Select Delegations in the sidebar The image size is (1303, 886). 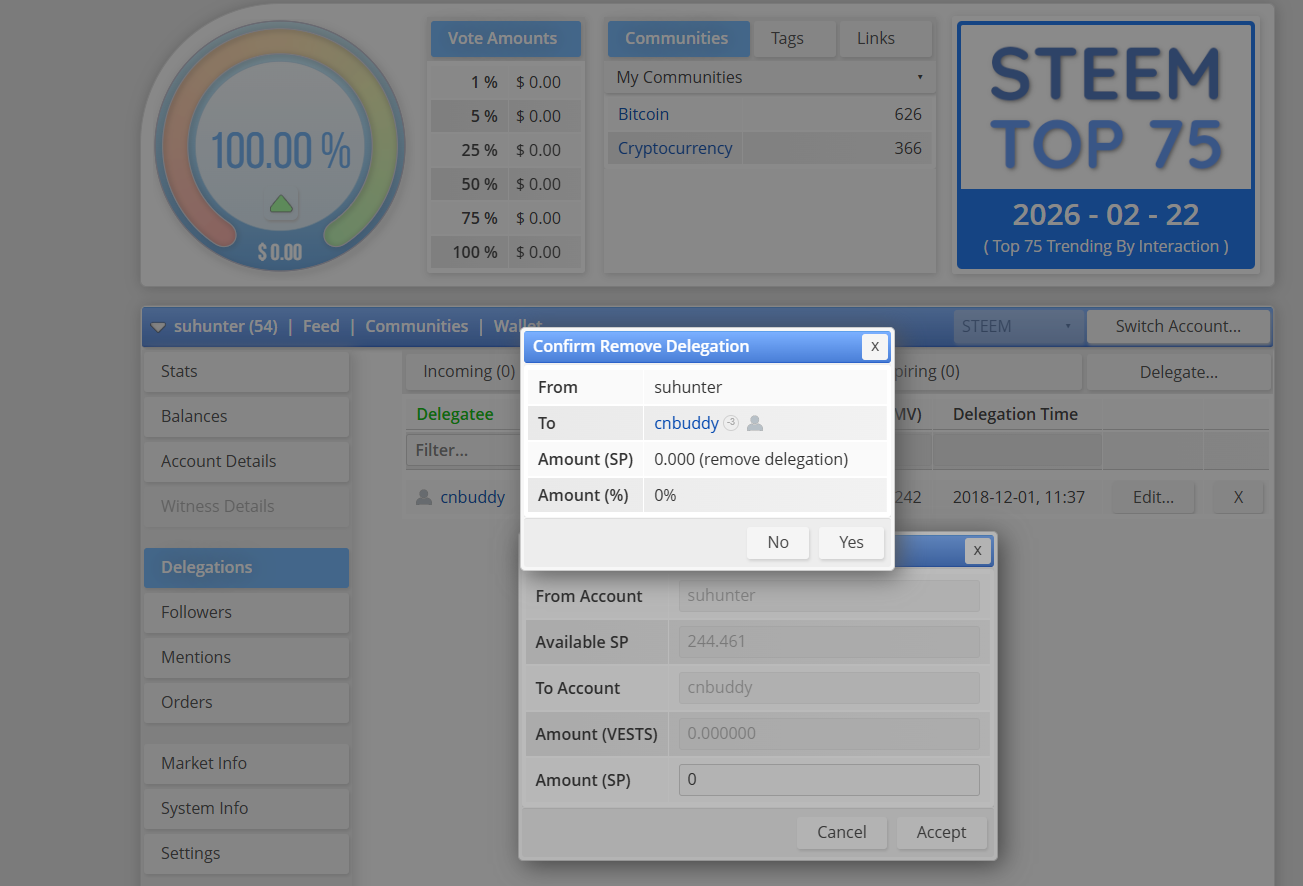[x=246, y=567]
